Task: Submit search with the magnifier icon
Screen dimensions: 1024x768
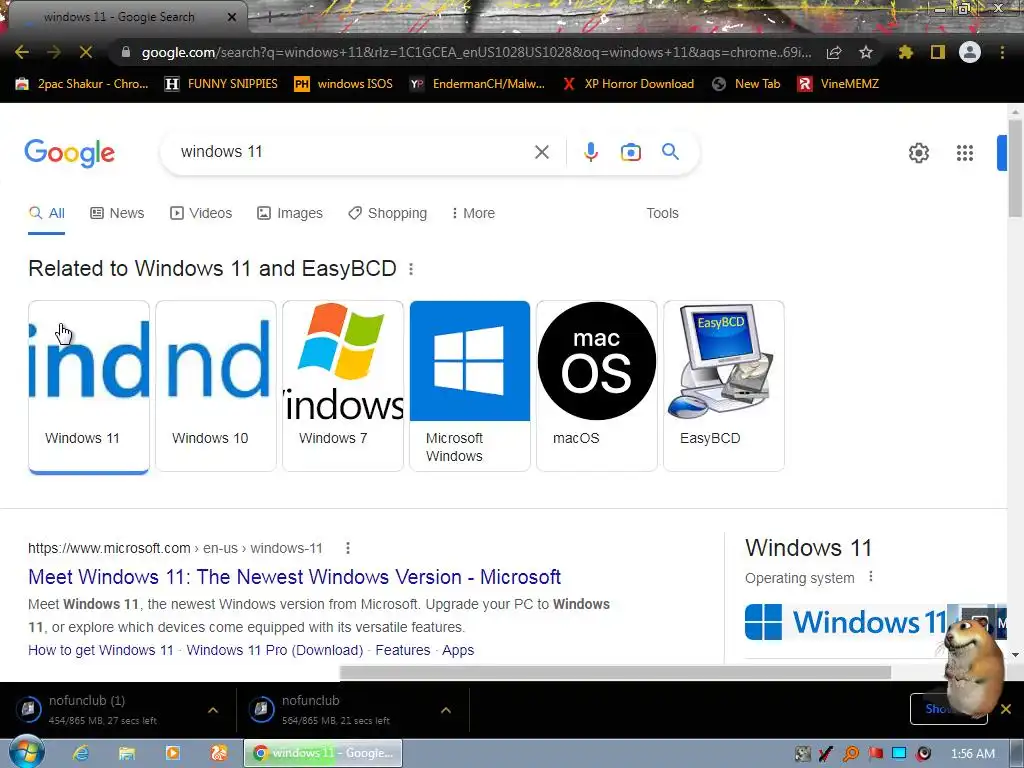Action: 670,152
